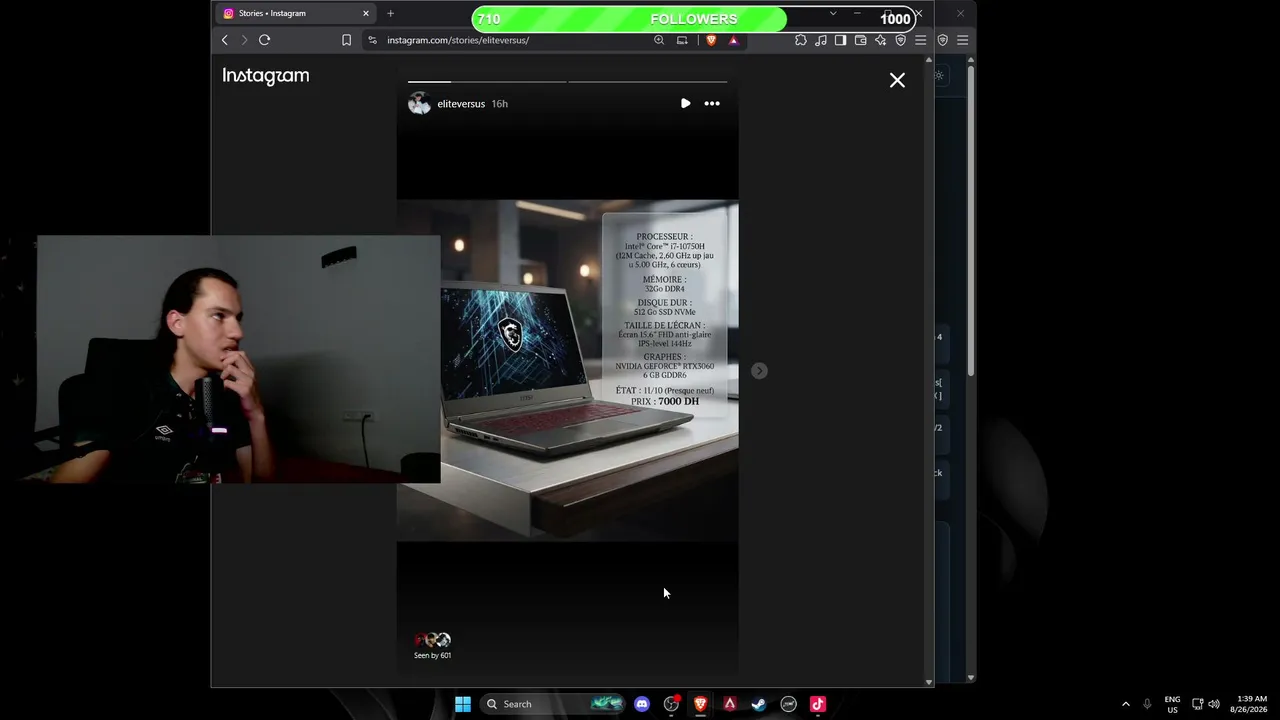The height and width of the screenshot is (720, 1280).
Task: Click the Instagram logo to go home
Action: [x=266, y=76]
